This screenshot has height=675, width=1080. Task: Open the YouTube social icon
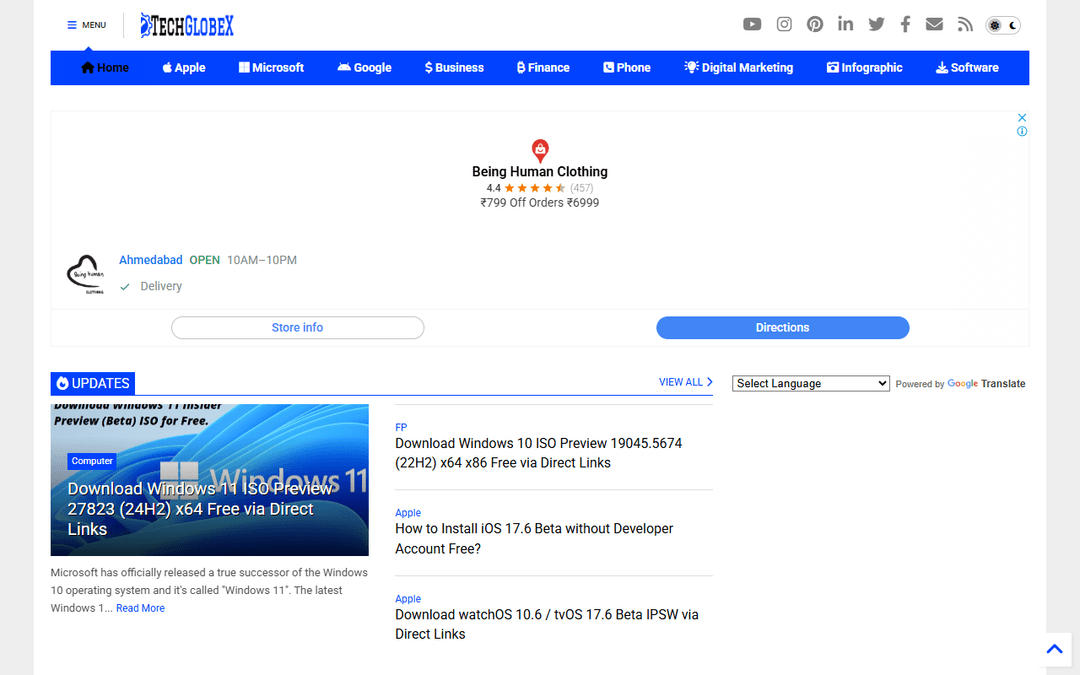pos(752,25)
